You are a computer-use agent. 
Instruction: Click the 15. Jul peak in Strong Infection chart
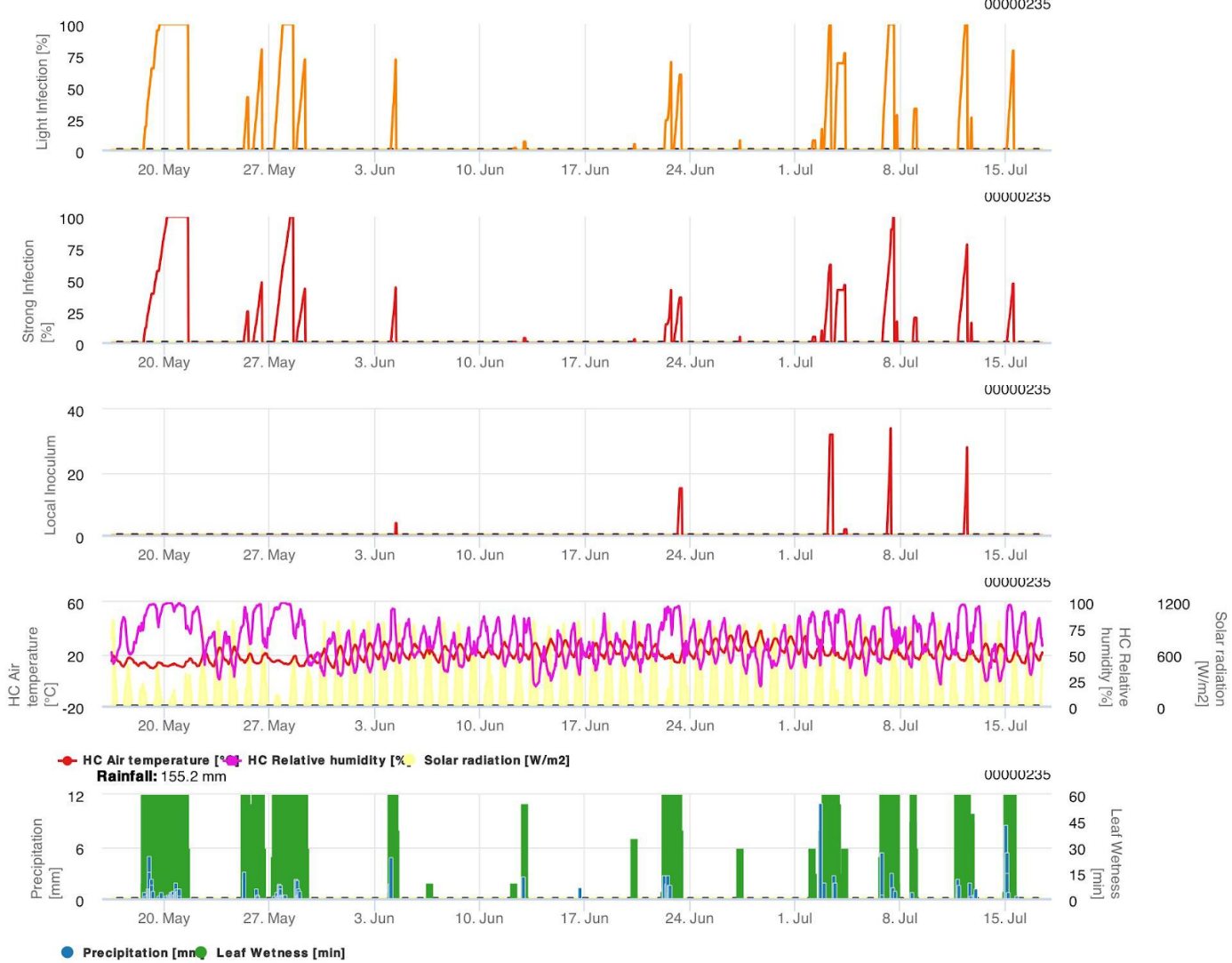click(x=1012, y=286)
